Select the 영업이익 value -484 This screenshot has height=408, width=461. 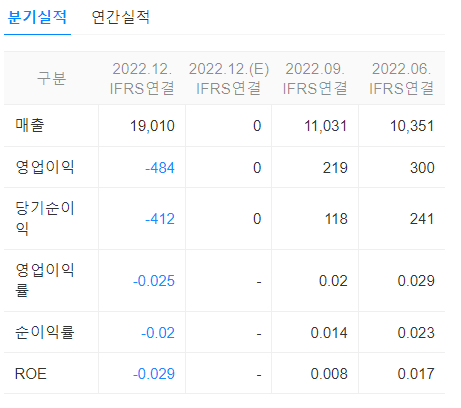pyautogui.click(x=160, y=168)
